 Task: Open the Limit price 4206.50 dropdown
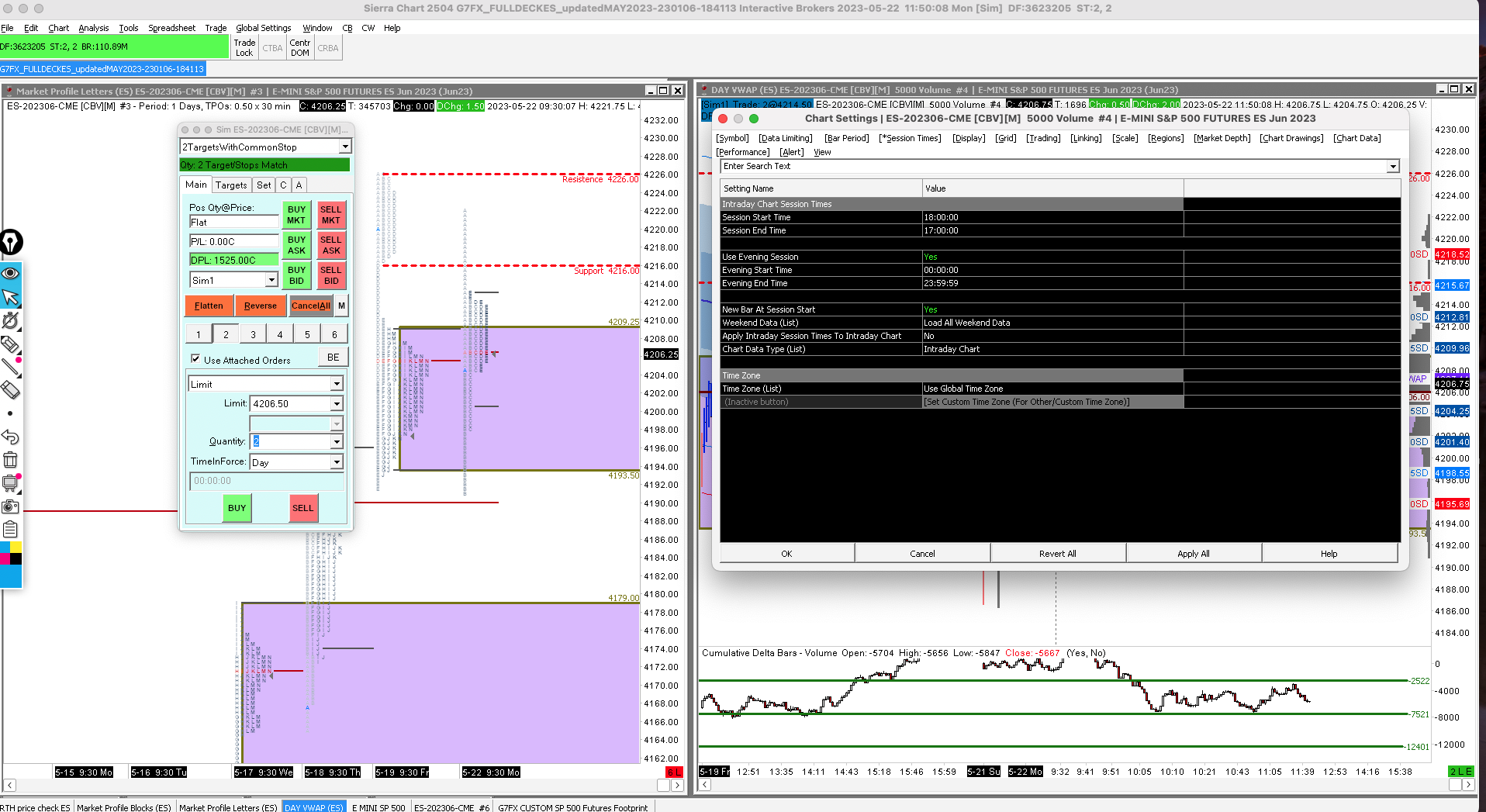coord(337,403)
